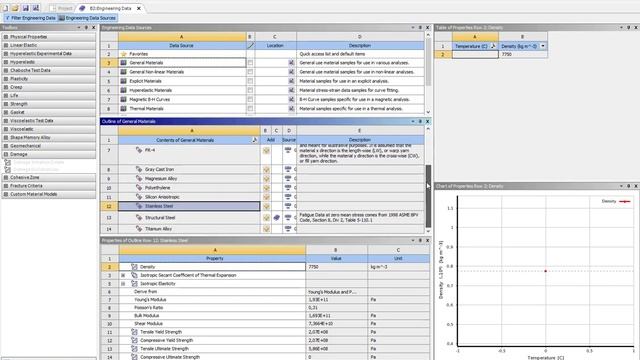Viewport: 640px width, 360px height.
Task: Click Density legend marker in chart
Action: coord(624,201)
